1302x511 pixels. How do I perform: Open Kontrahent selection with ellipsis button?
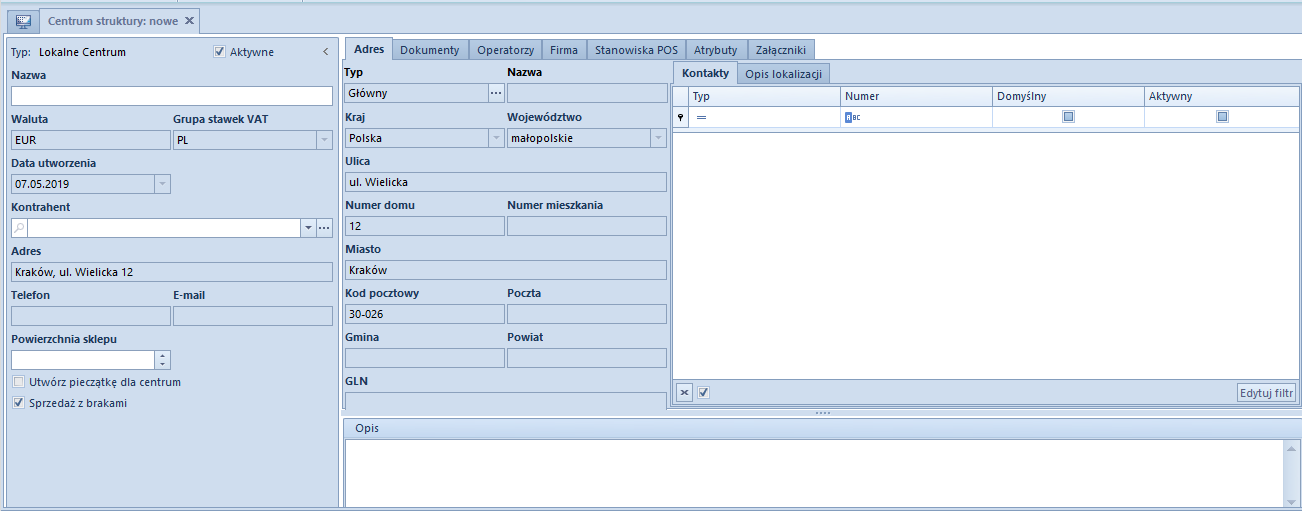click(324, 228)
